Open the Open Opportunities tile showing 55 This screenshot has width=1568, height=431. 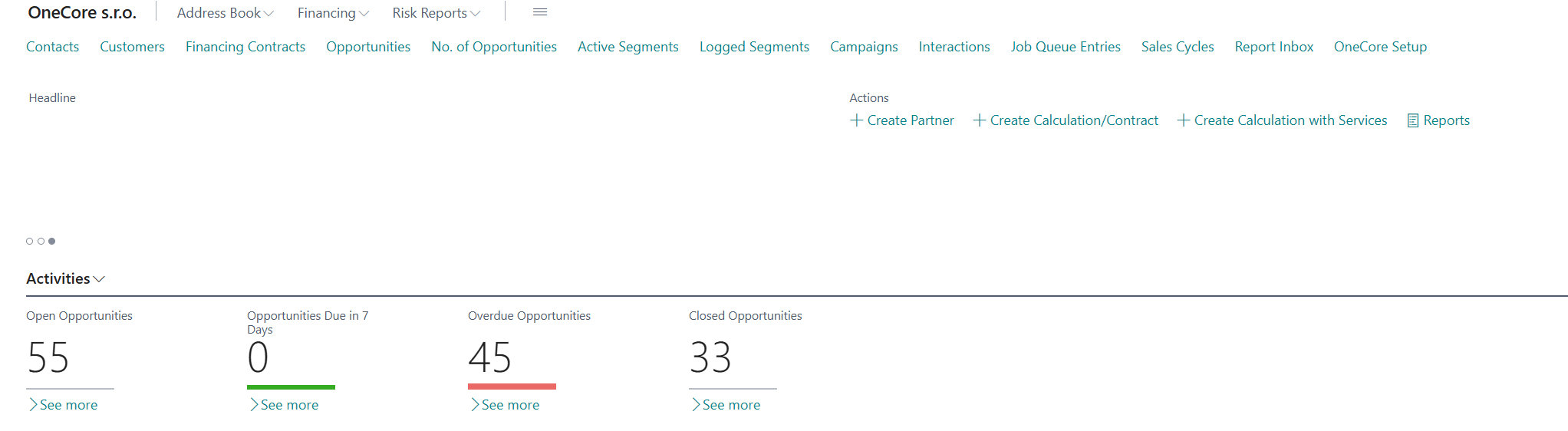48,357
